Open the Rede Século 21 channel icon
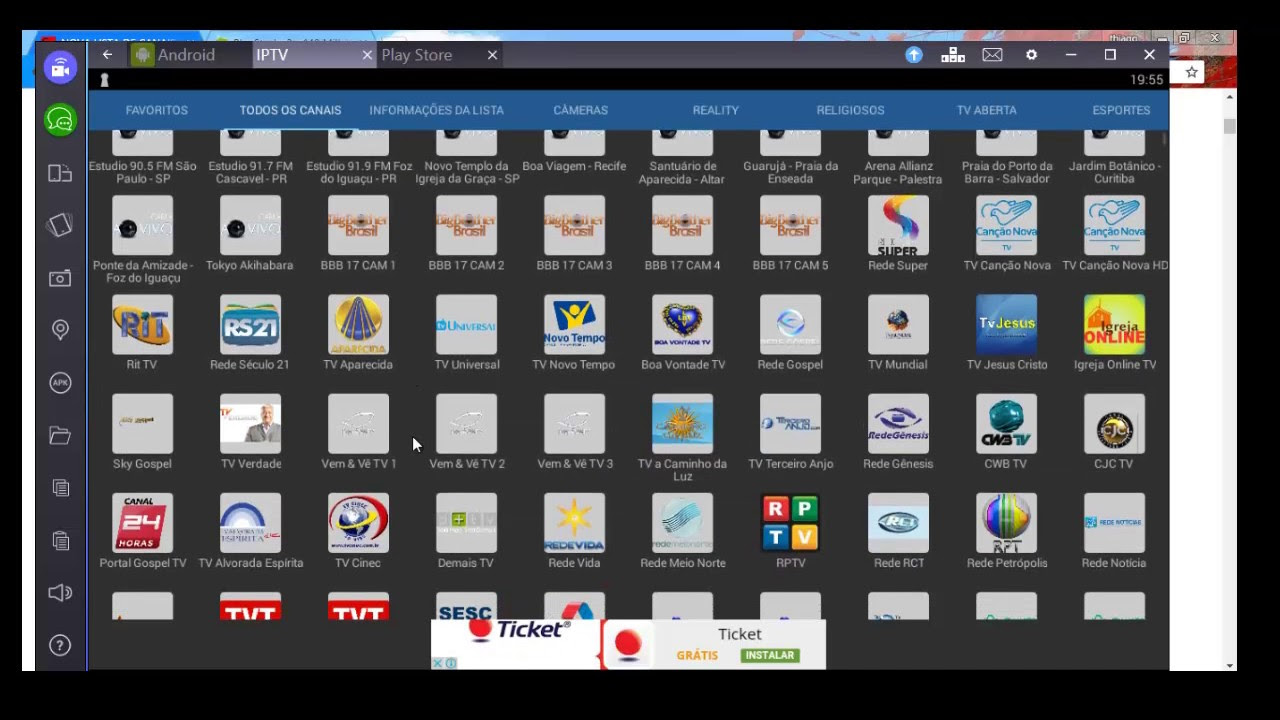Image resolution: width=1280 pixels, height=720 pixels. tap(250, 325)
